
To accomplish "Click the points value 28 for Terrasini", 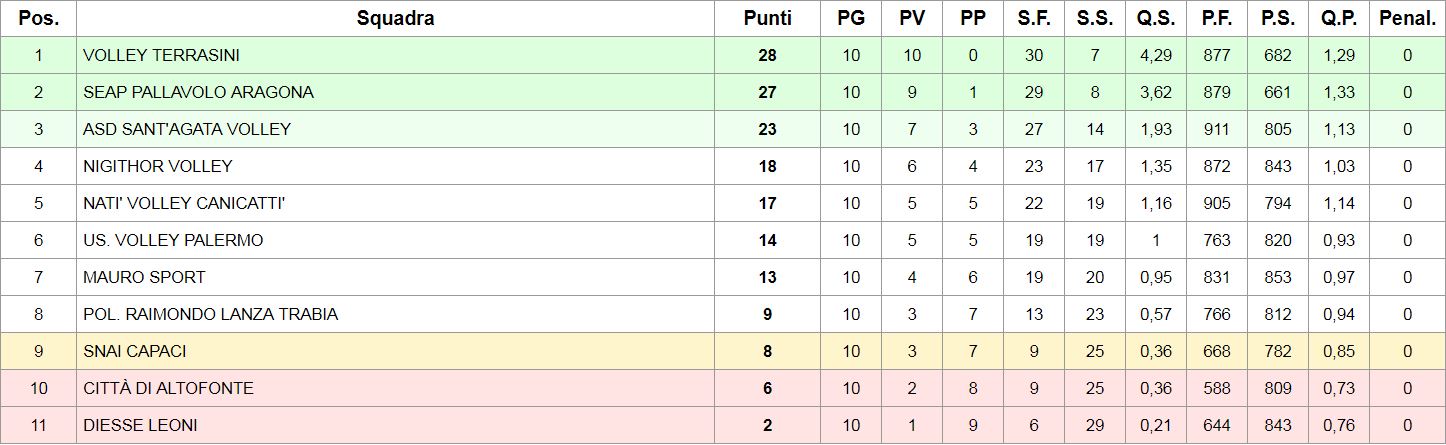I will click(767, 55).
